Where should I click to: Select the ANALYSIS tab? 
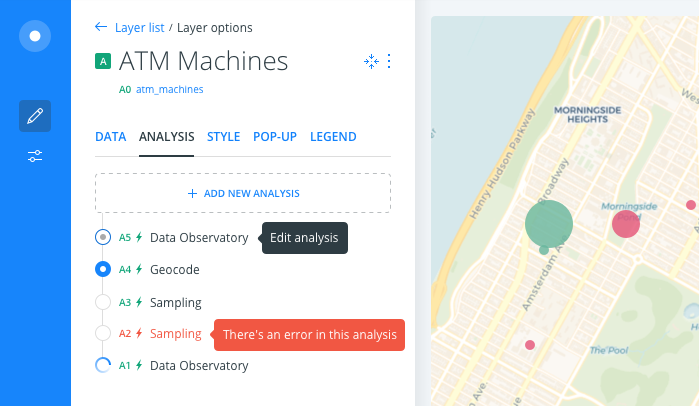166,136
